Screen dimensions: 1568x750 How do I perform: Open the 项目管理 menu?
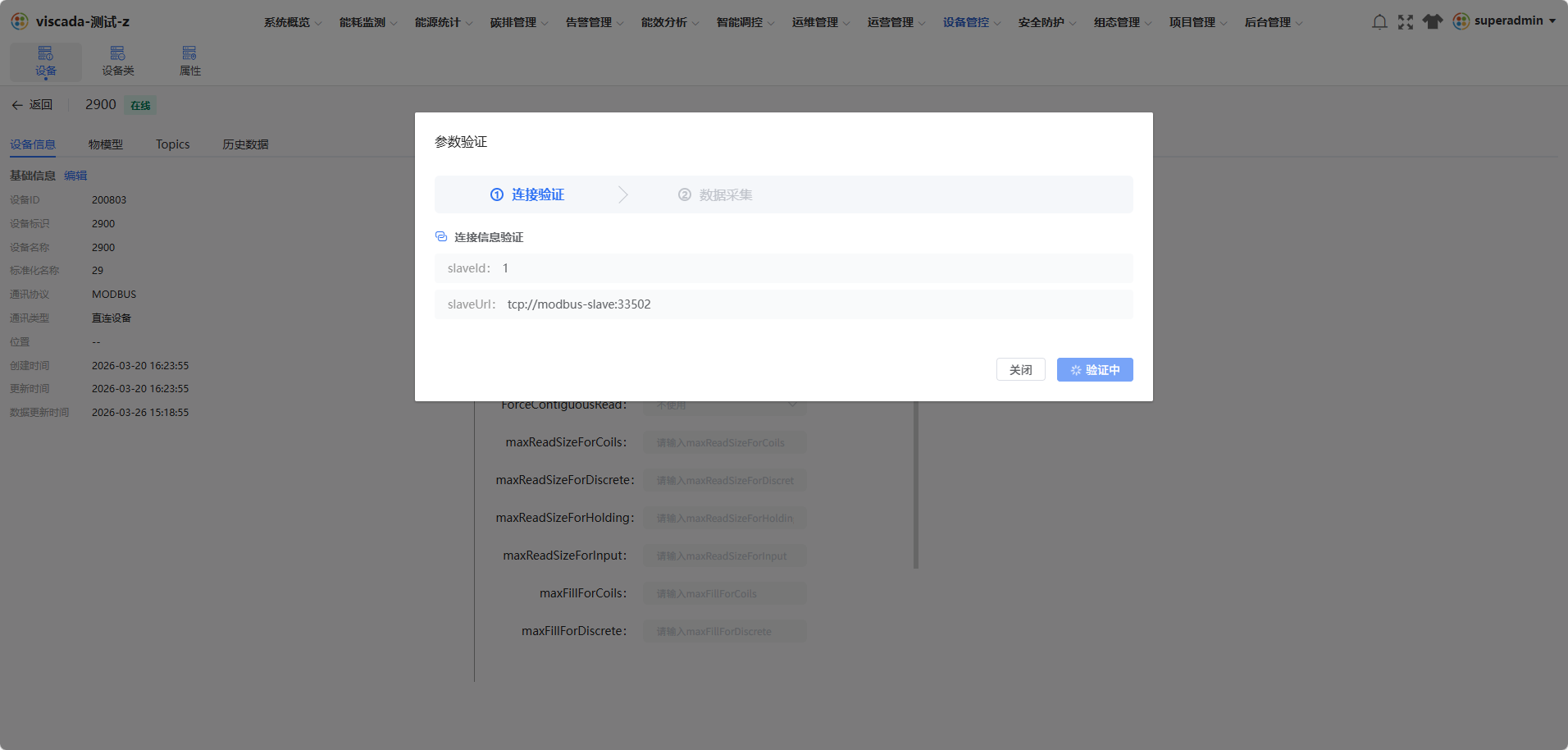tap(1198, 22)
